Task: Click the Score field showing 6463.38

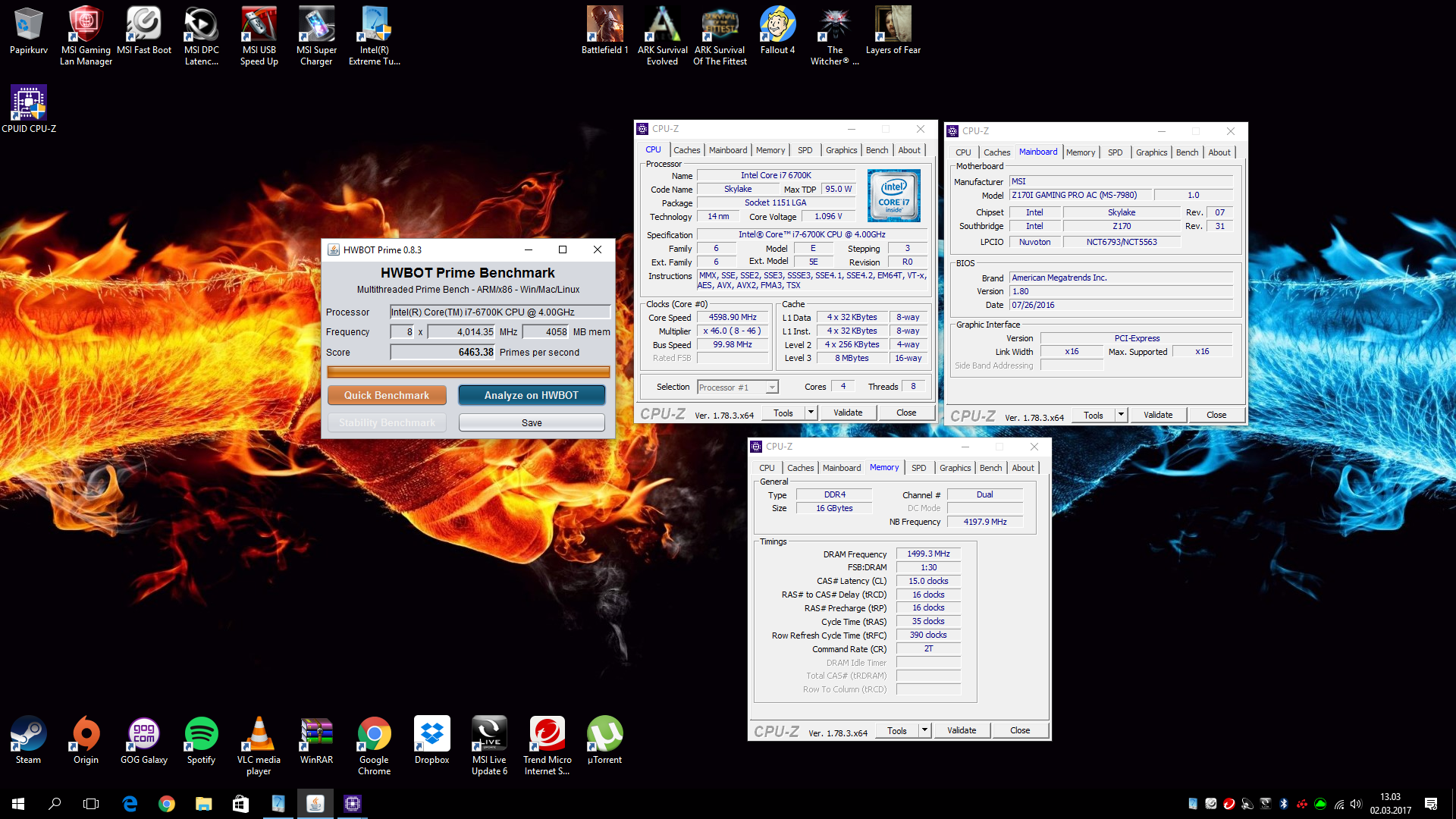Action: click(442, 352)
